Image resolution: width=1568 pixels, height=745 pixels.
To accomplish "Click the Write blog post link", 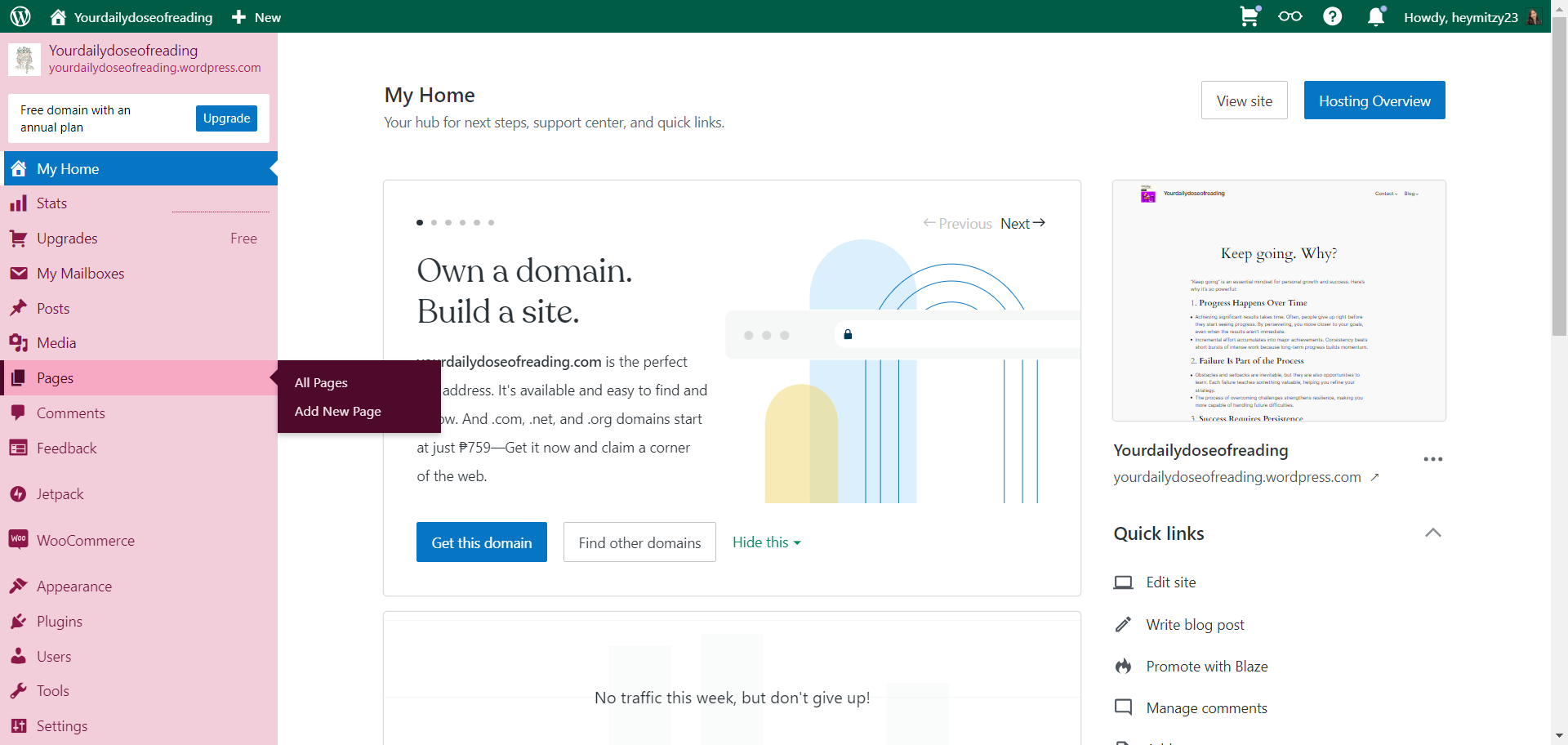I will pos(1196,625).
